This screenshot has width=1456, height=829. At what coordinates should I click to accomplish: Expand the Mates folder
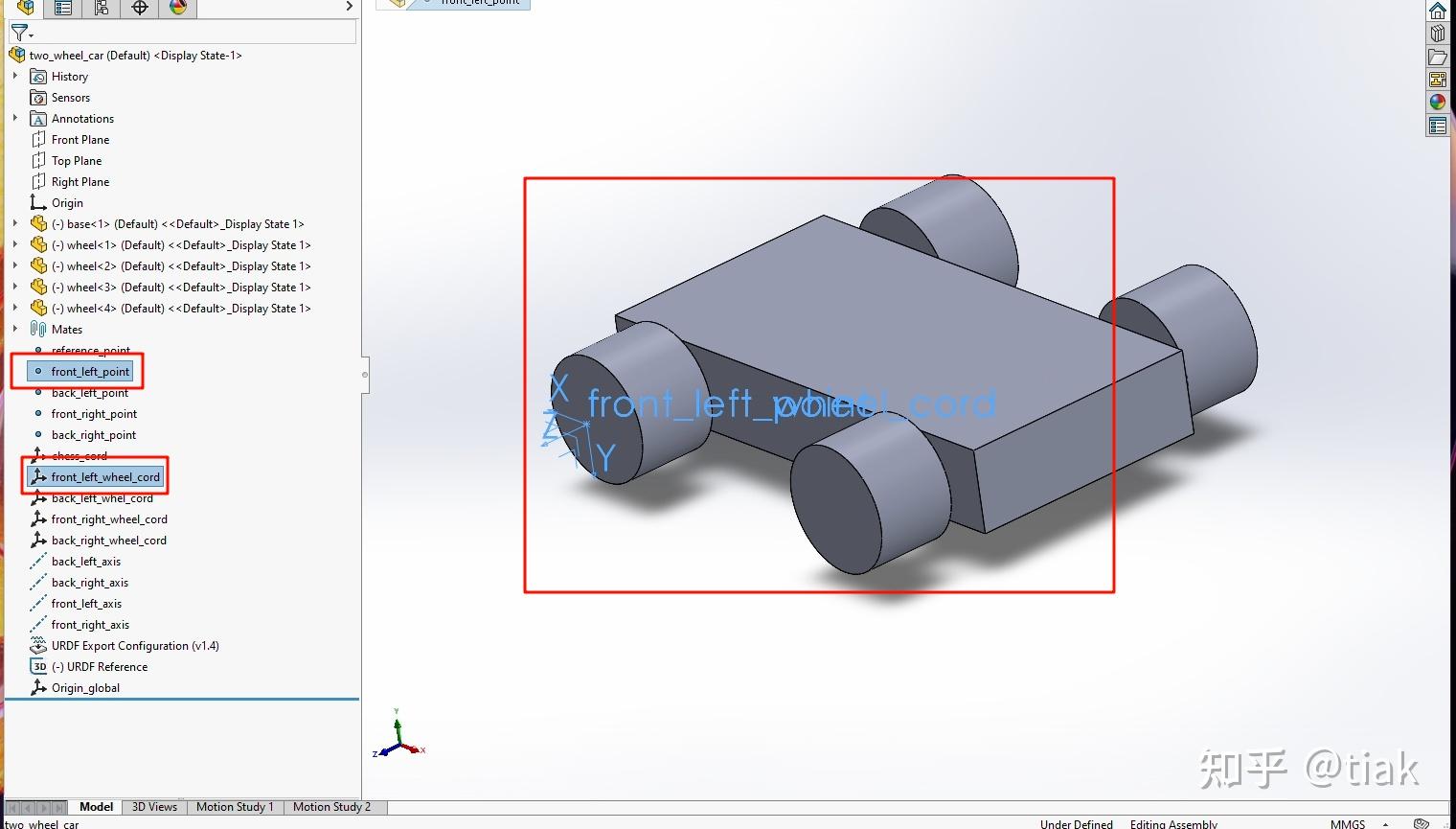tap(13, 329)
